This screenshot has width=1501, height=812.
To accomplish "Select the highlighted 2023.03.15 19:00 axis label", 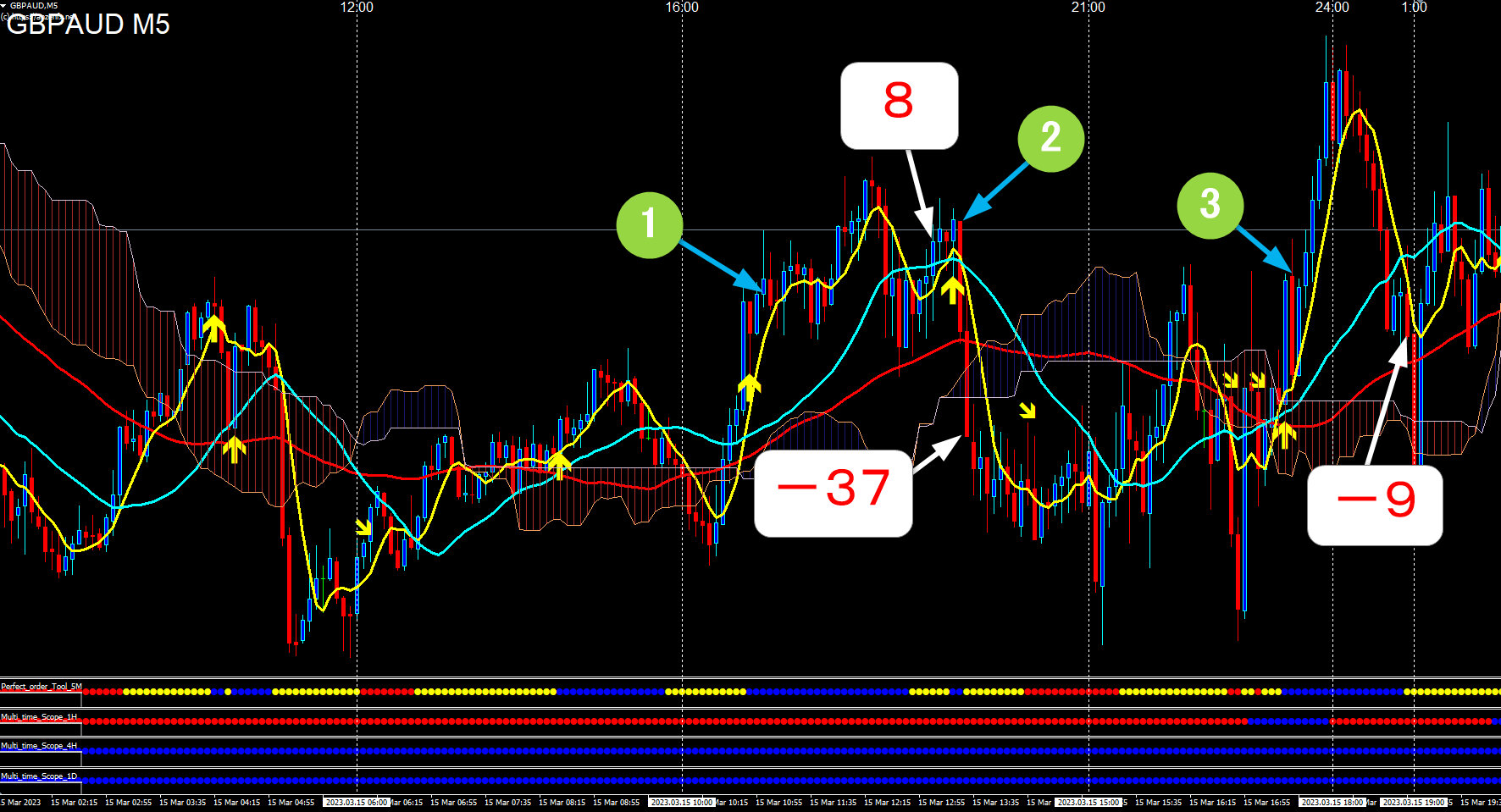I will [1414, 802].
